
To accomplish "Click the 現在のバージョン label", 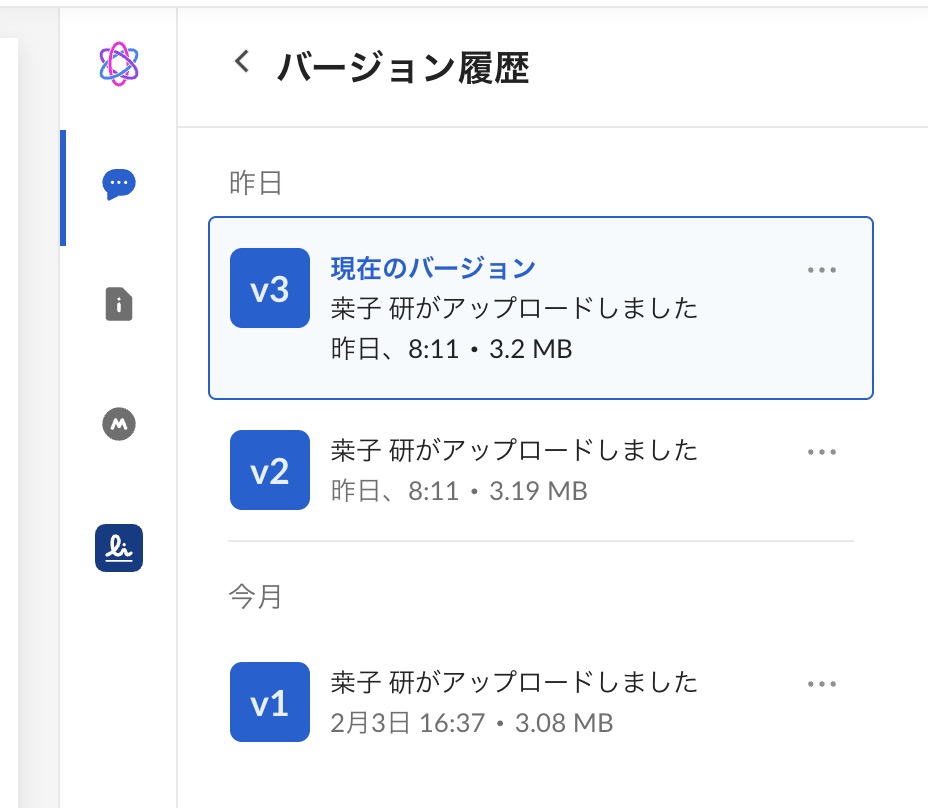I will 433,268.
